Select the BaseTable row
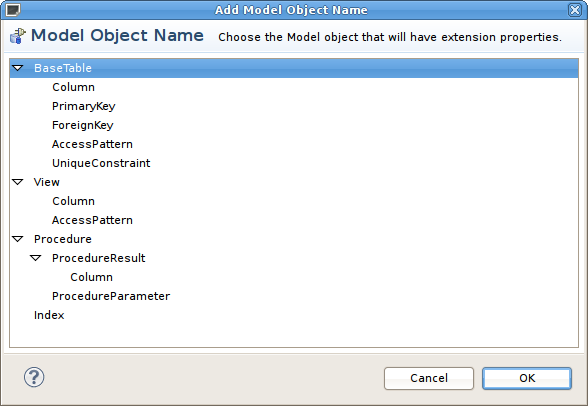588x406 pixels. pos(294,68)
